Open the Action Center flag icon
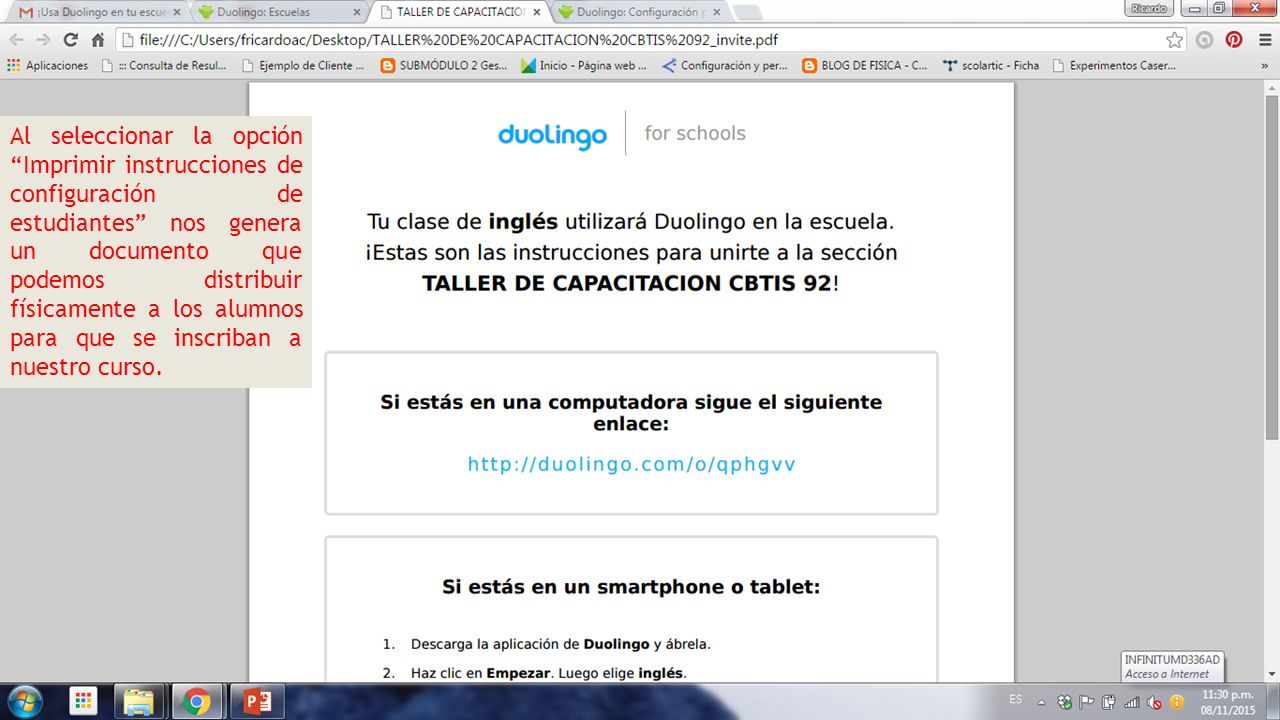 (1087, 702)
